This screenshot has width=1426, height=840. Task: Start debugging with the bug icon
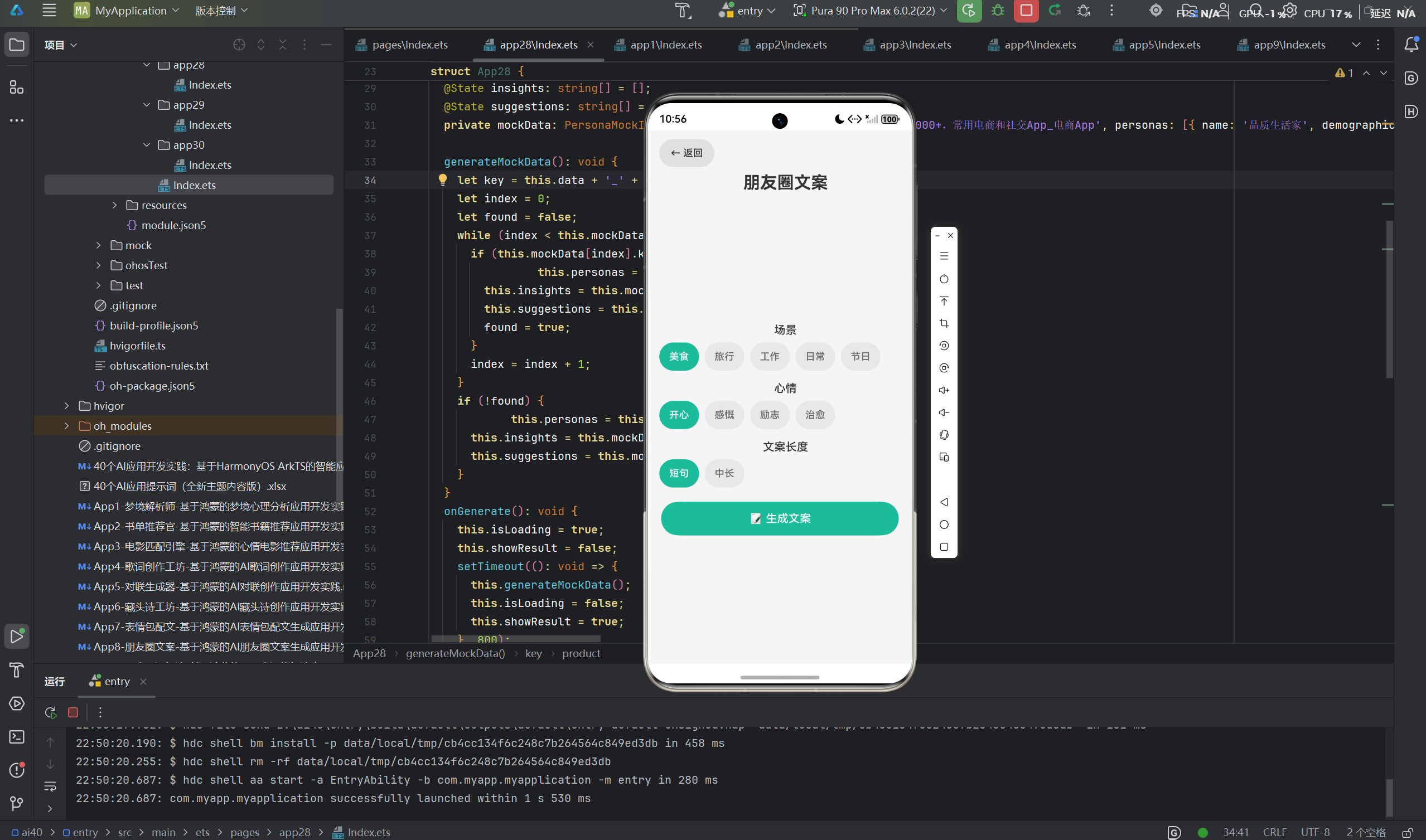[x=998, y=10]
